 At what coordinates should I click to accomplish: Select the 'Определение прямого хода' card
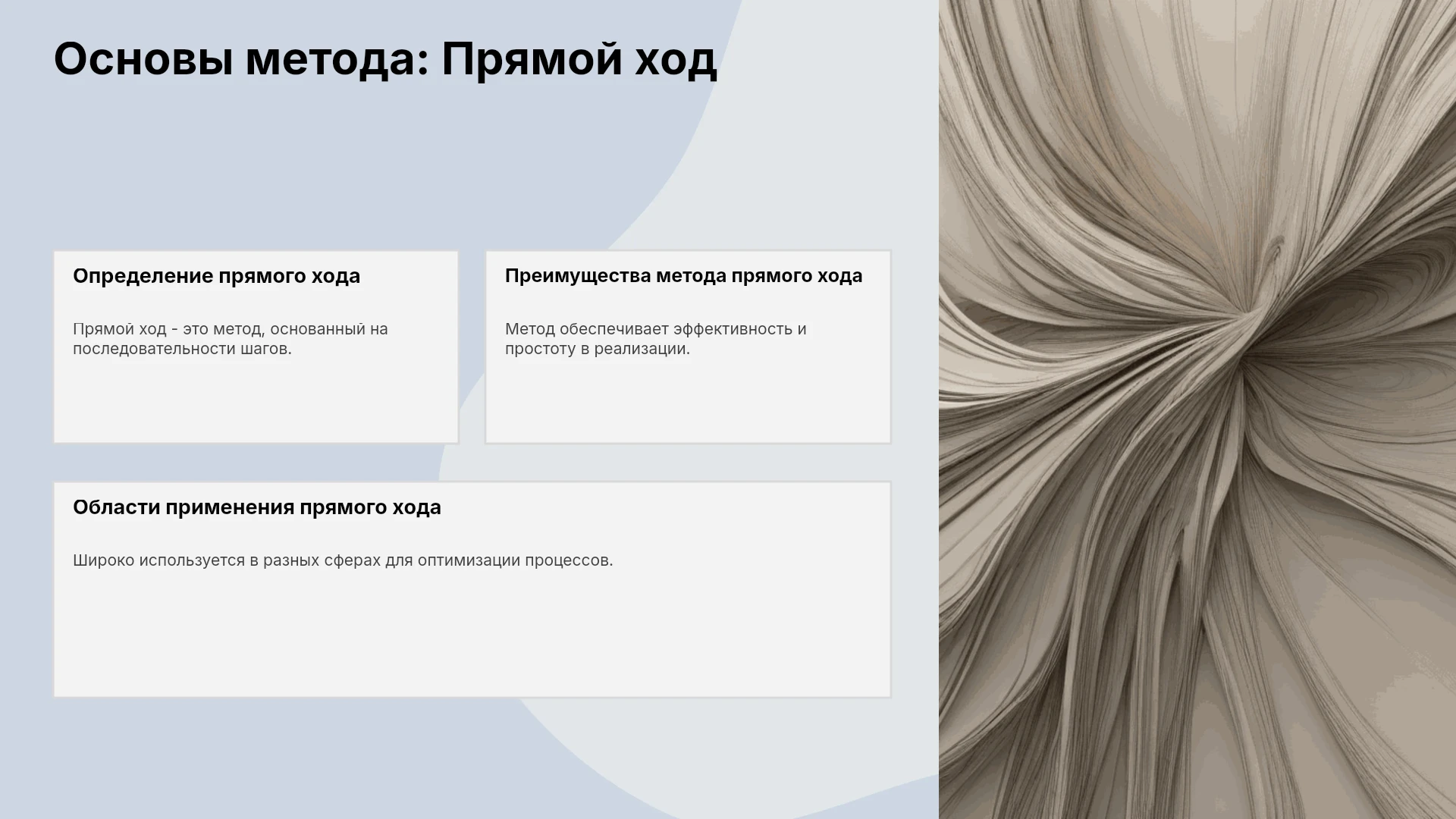click(256, 347)
